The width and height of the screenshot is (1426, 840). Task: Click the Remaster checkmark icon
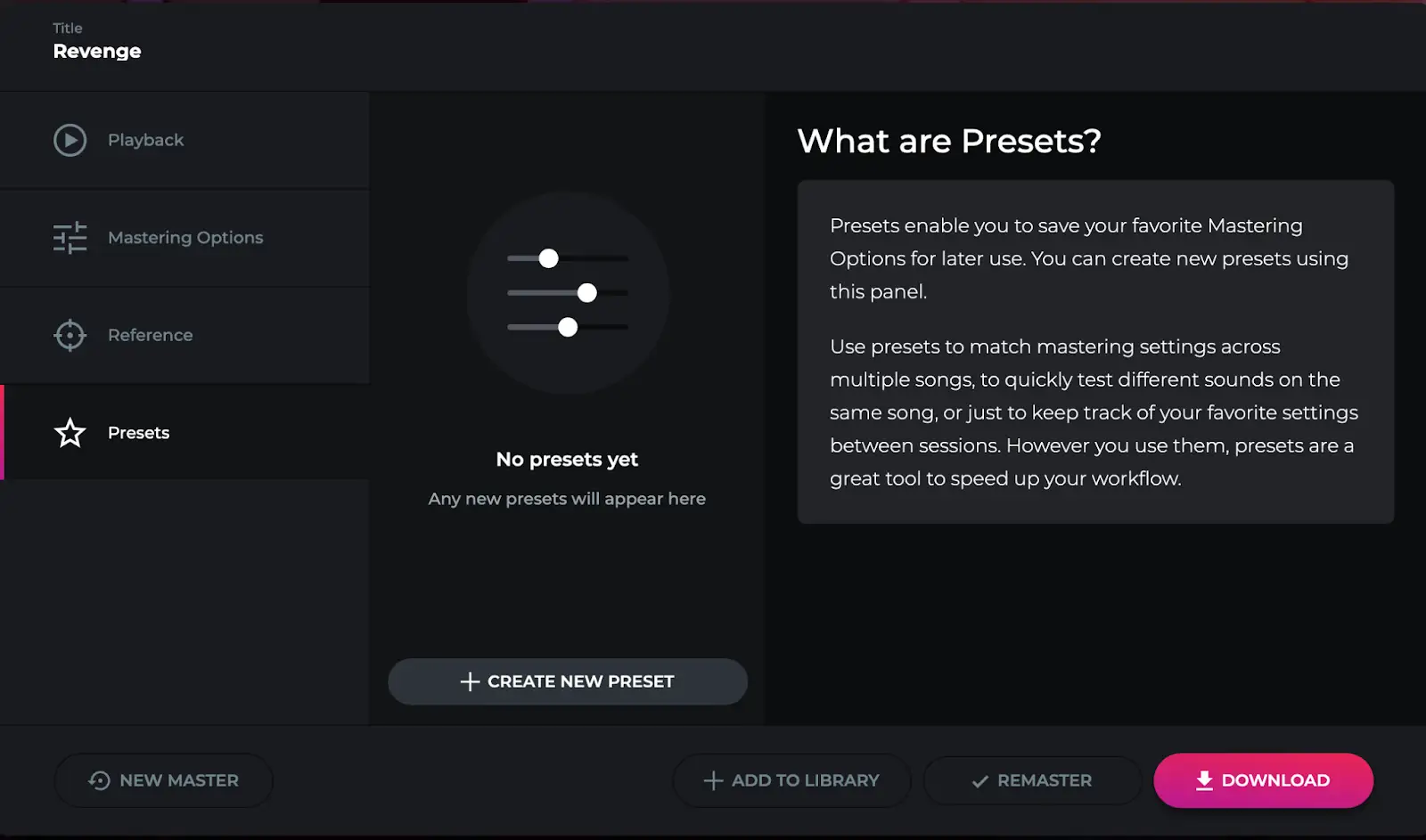tap(980, 781)
